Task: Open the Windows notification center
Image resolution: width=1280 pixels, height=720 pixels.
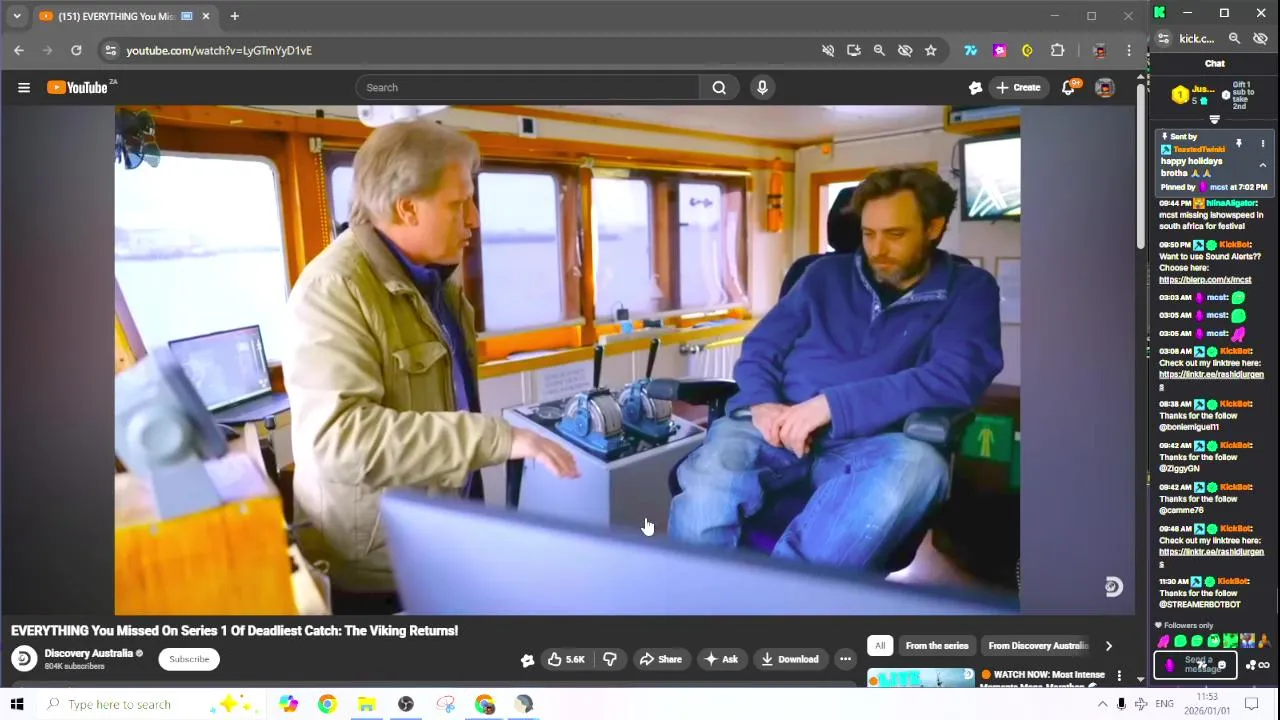Action: (x=1251, y=704)
